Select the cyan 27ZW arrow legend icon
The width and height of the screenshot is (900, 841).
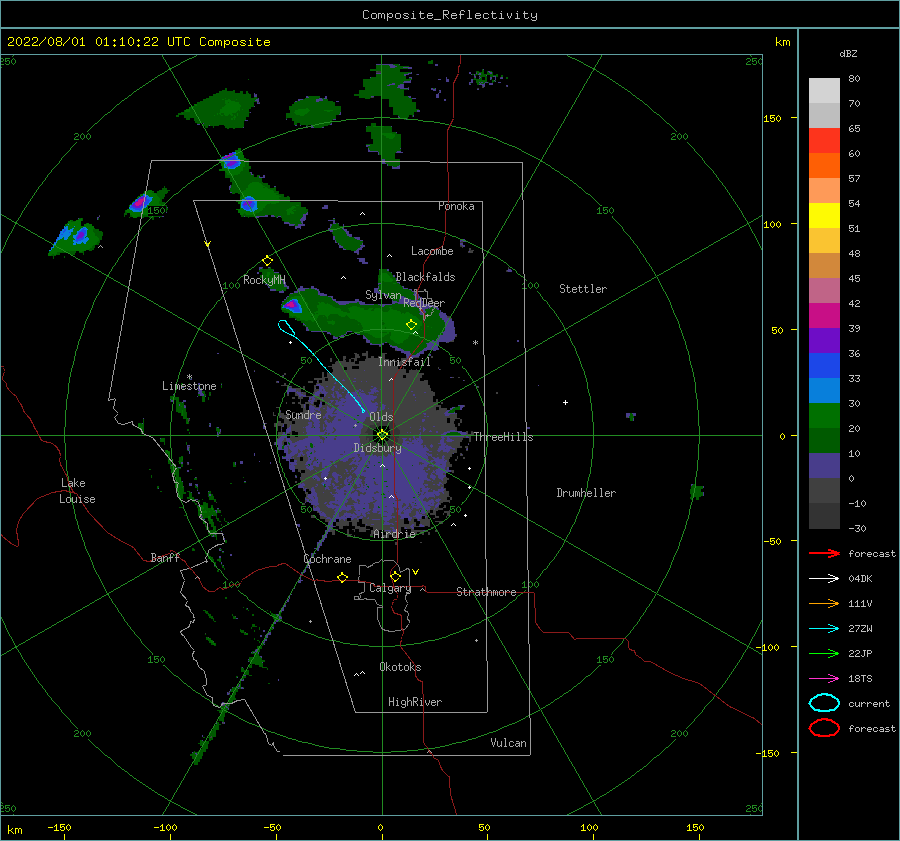click(x=824, y=629)
